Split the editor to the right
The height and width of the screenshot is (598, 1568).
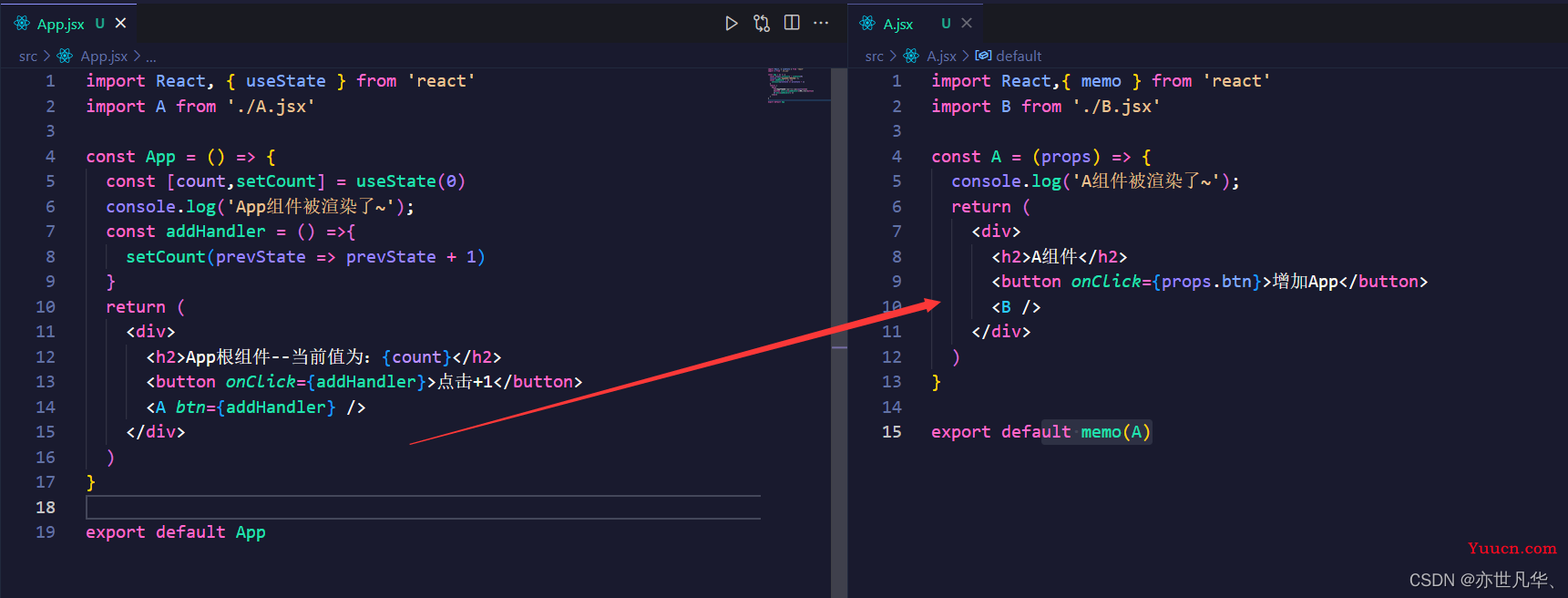tap(792, 24)
